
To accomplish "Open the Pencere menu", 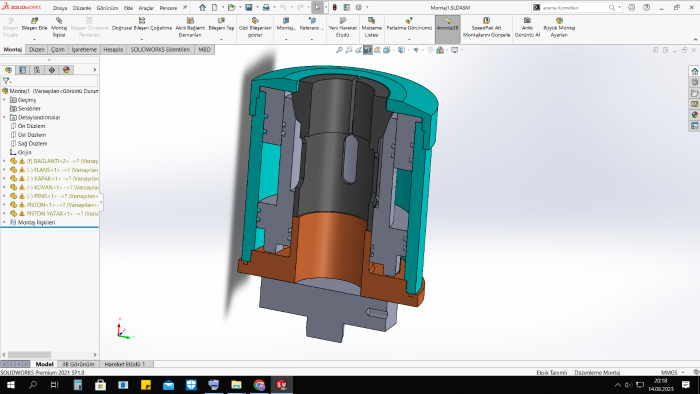I will pyautogui.click(x=168, y=8).
